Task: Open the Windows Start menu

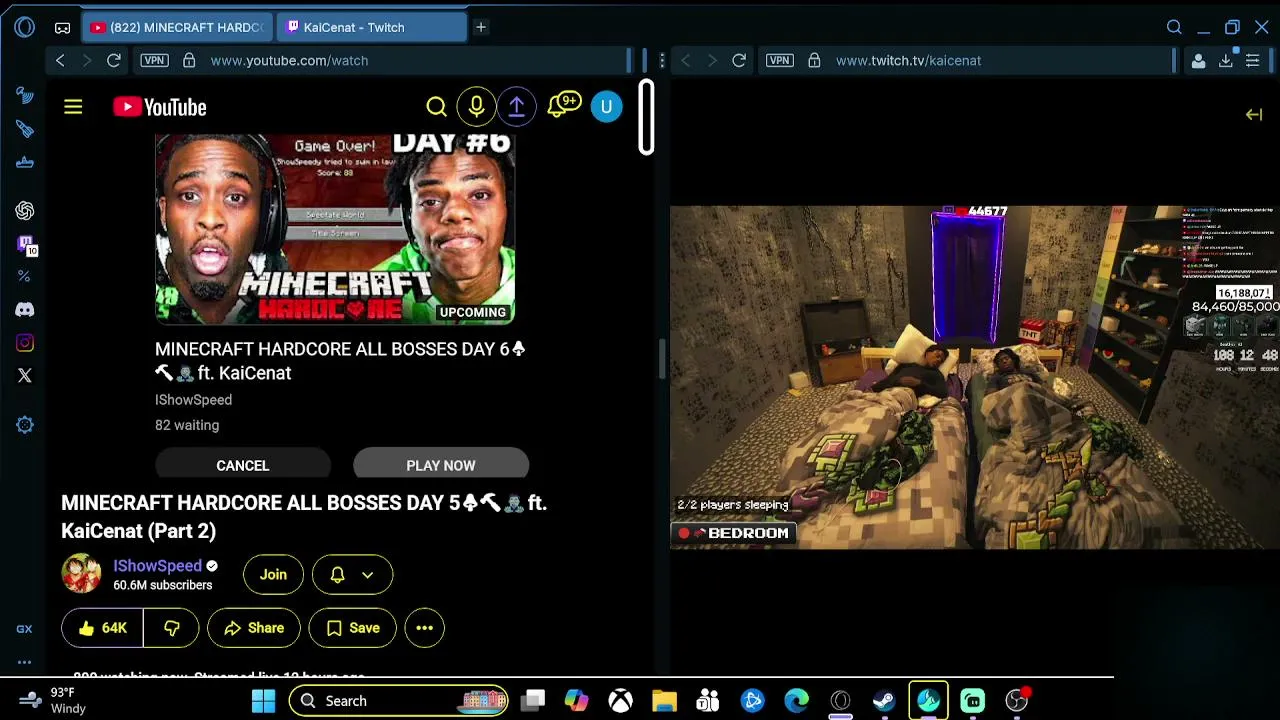Action: [x=263, y=701]
